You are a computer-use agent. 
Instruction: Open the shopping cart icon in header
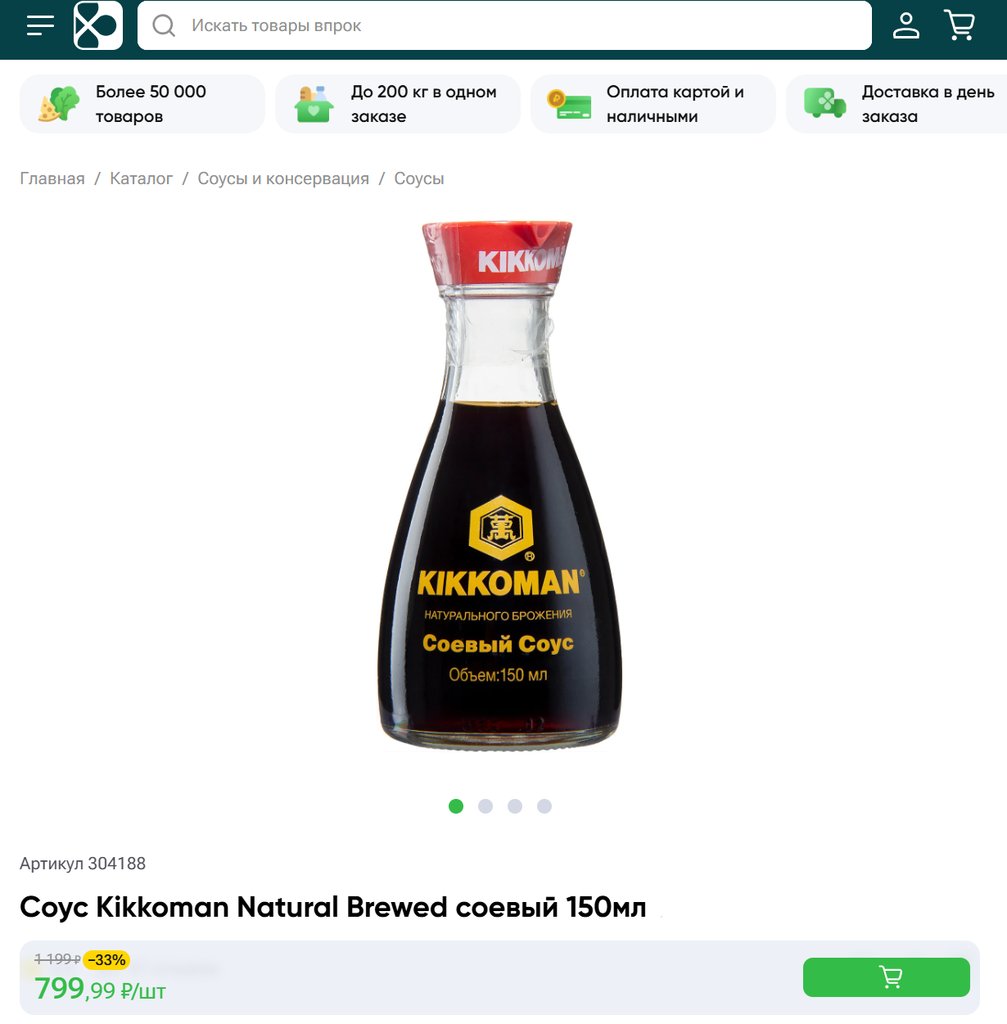click(959, 25)
